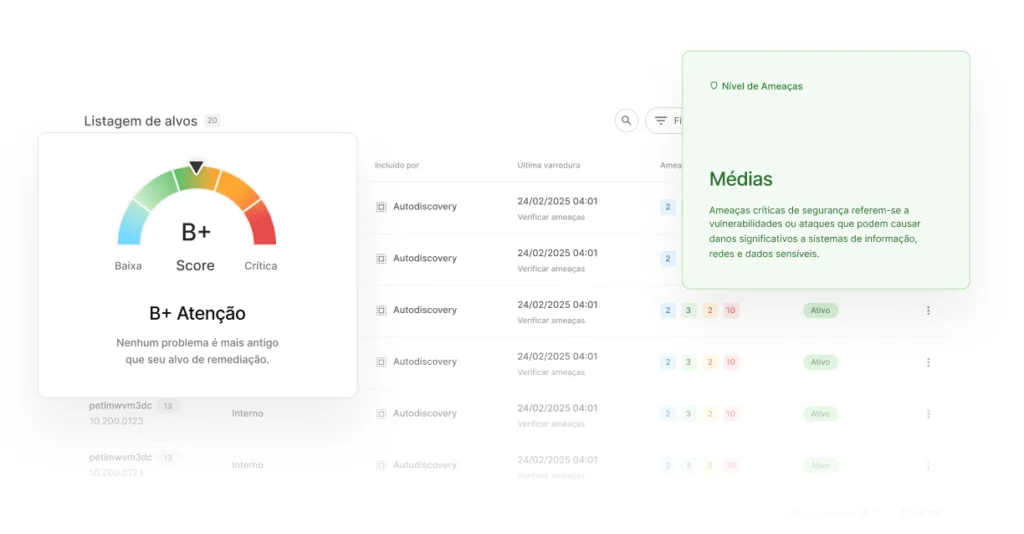Click the Ativo status badge in third row
1024x534 pixels.
coord(820,311)
